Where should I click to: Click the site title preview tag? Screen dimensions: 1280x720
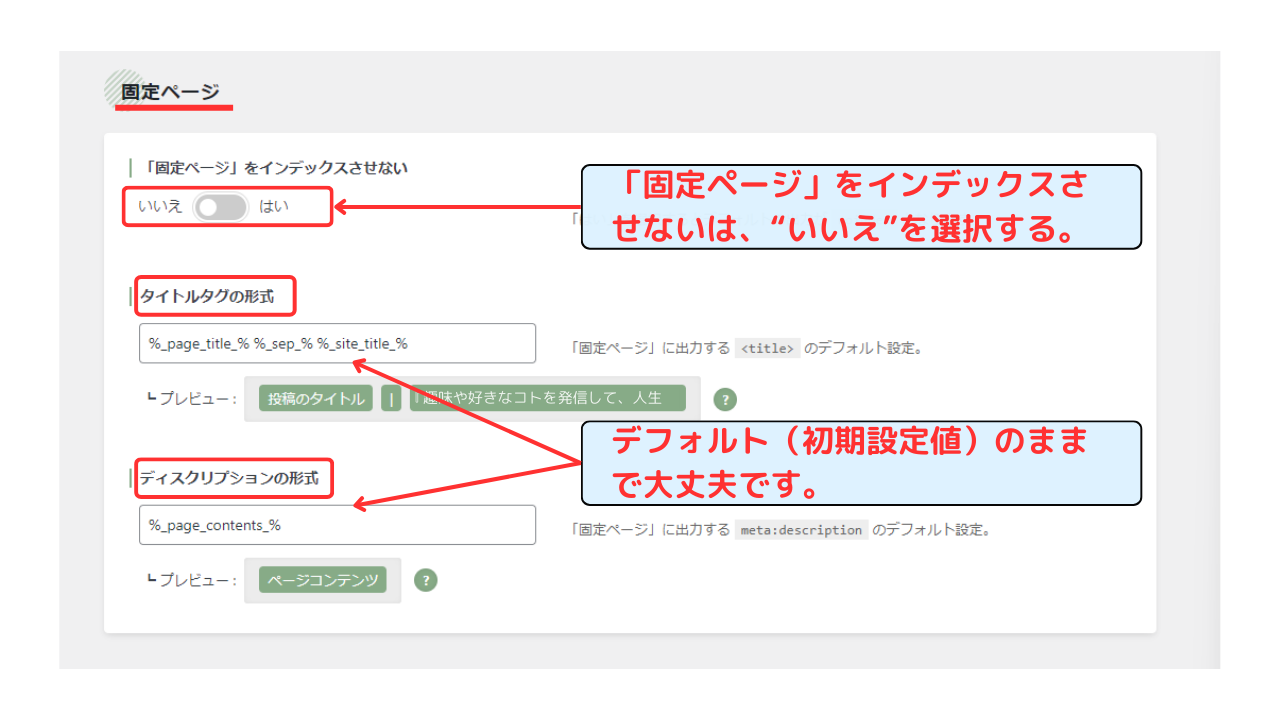(548, 398)
